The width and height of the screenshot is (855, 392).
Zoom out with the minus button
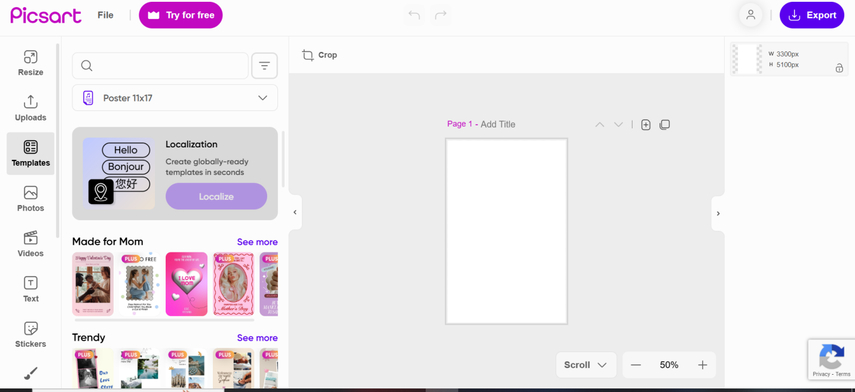(x=636, y=365)
